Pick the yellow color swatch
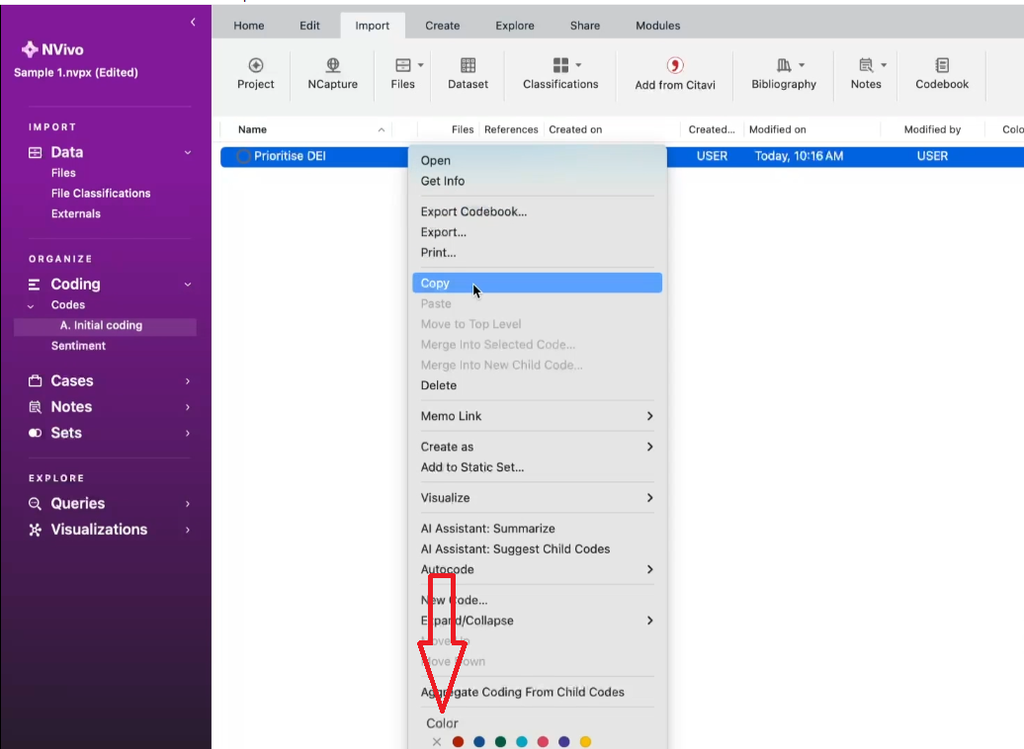The height and width of the screenshot is (749, 1024). pyautogui.click(x=585, y=742)
